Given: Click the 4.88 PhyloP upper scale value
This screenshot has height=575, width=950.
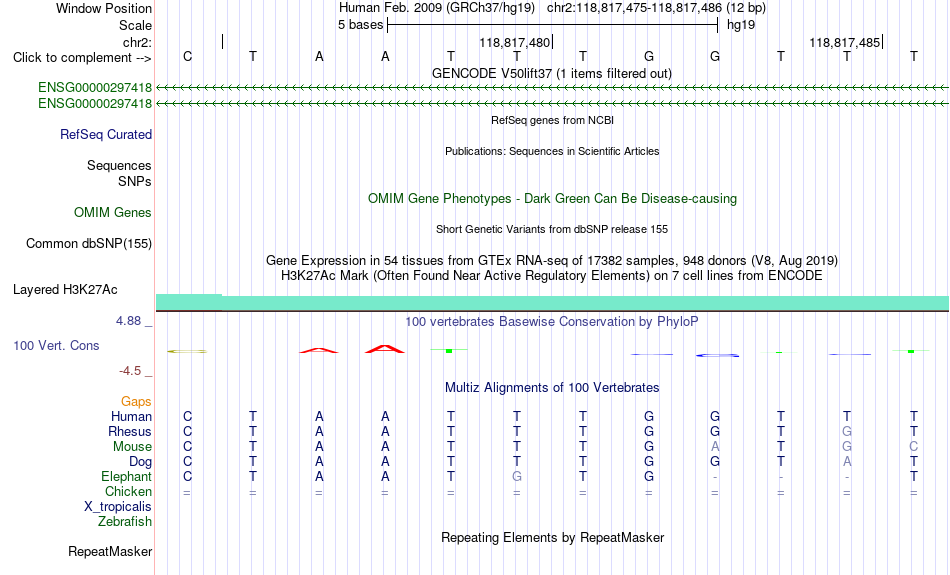Looking at the screenshot, I should (128, 321).
